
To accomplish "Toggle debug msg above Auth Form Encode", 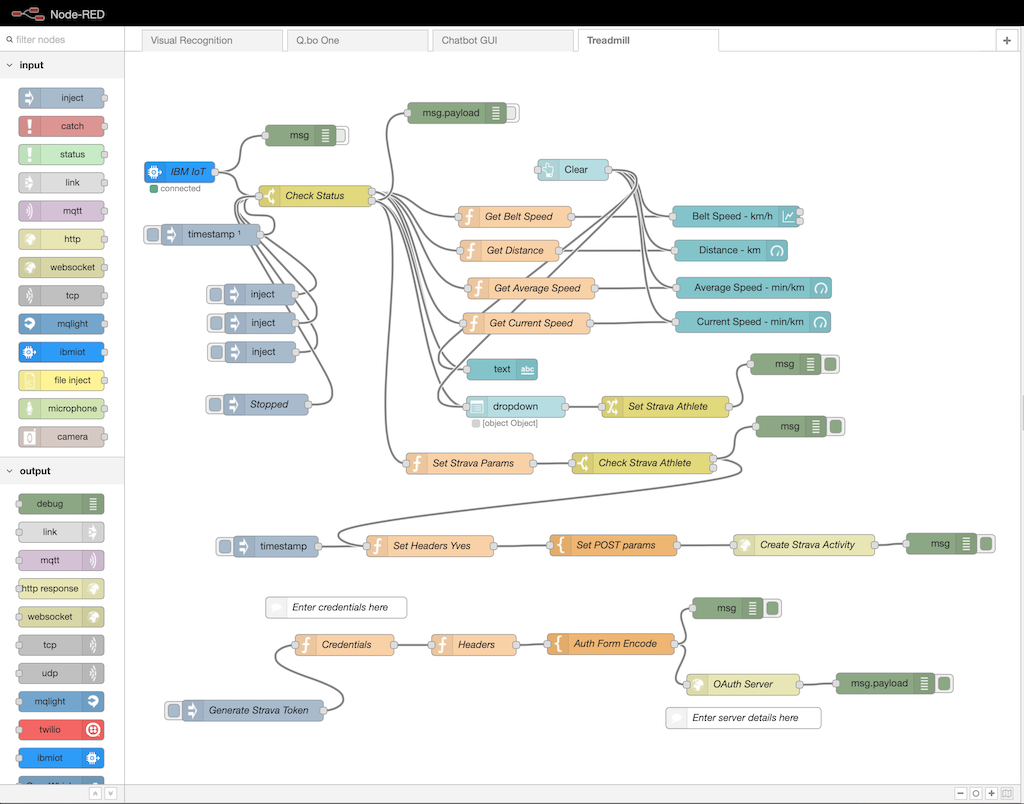I will pyautogui.click(x=773, y=608).
